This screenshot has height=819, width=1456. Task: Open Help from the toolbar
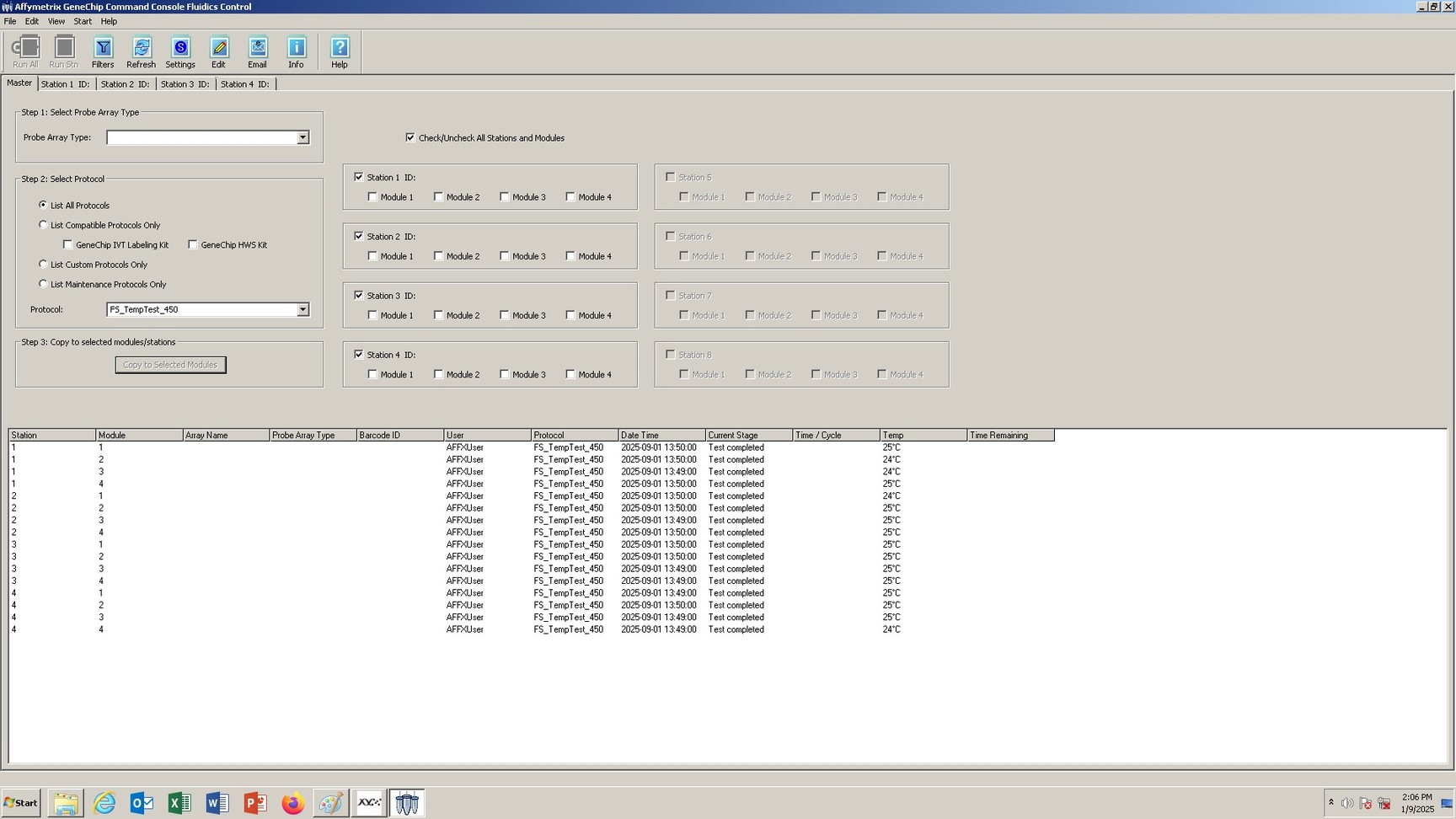[340, 52]
